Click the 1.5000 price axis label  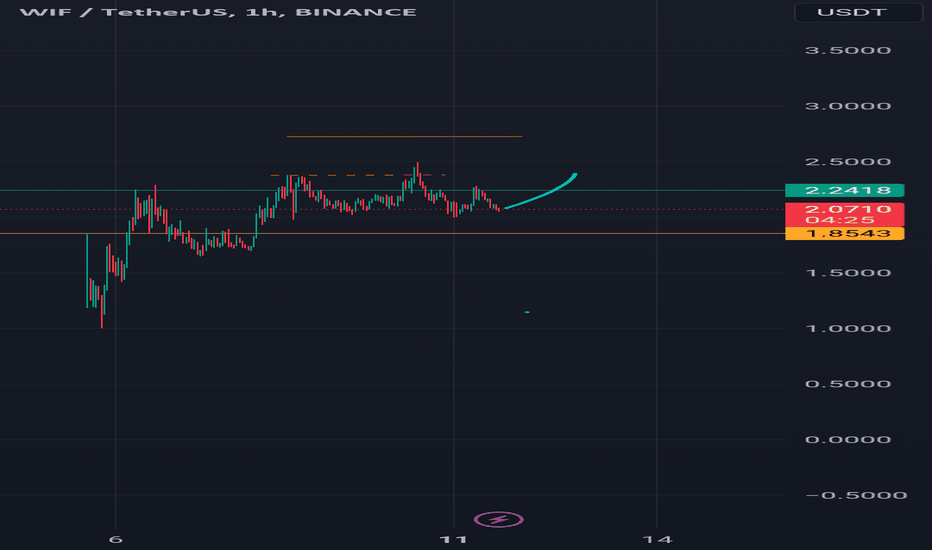pos(848,273)
